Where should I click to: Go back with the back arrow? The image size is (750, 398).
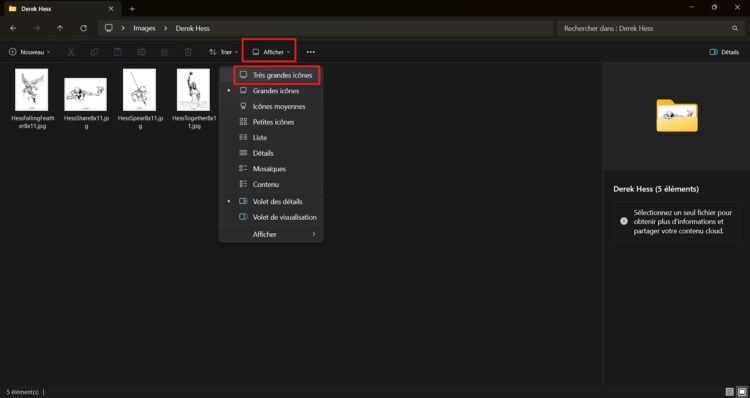coord(13,28)
